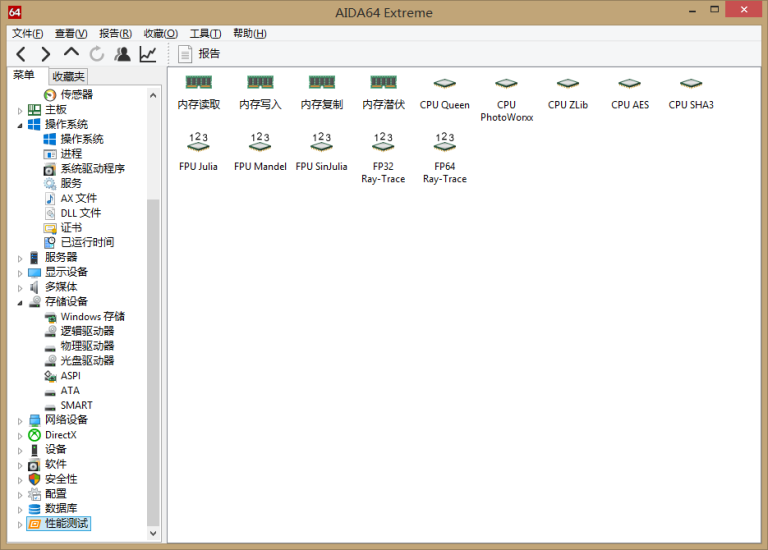Open the 内存复制 memory copy benchmark
Viewport: 768px width, 550px height.
322,93
